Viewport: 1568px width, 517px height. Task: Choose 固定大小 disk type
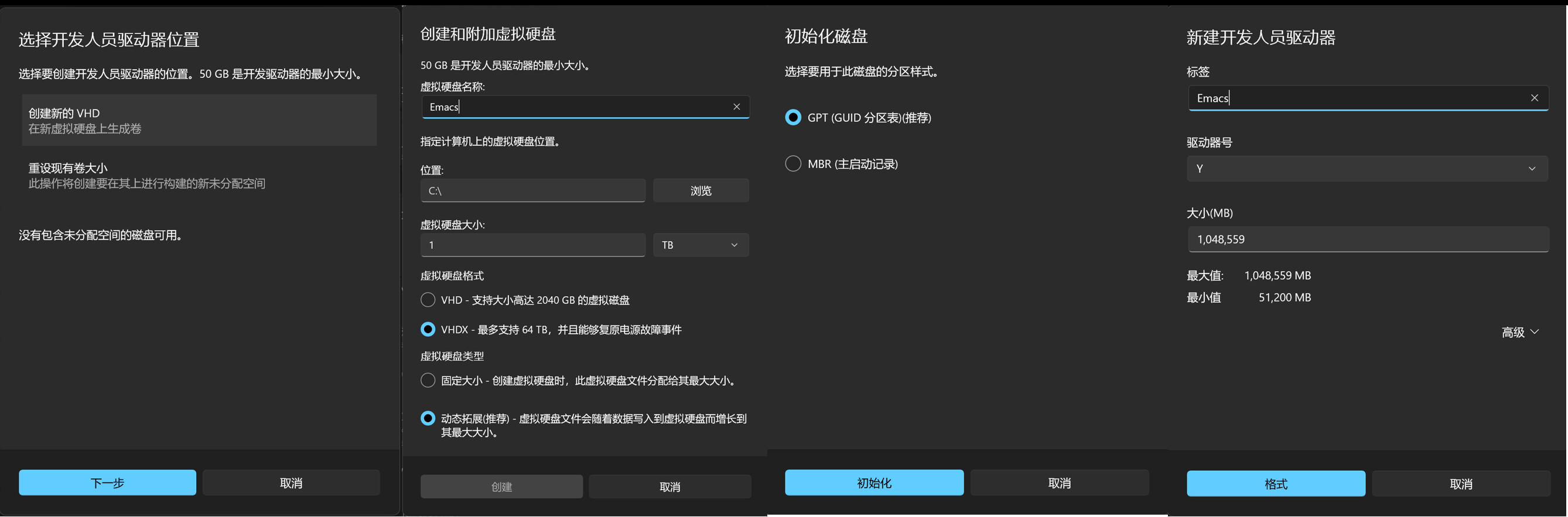(428, 381)
